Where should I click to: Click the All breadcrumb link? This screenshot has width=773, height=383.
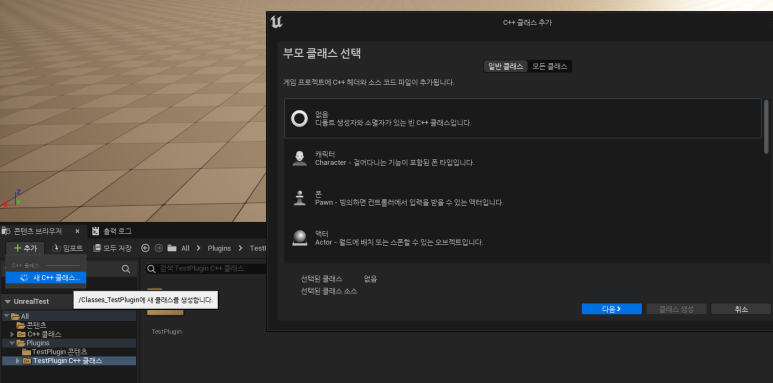point(185,248)
